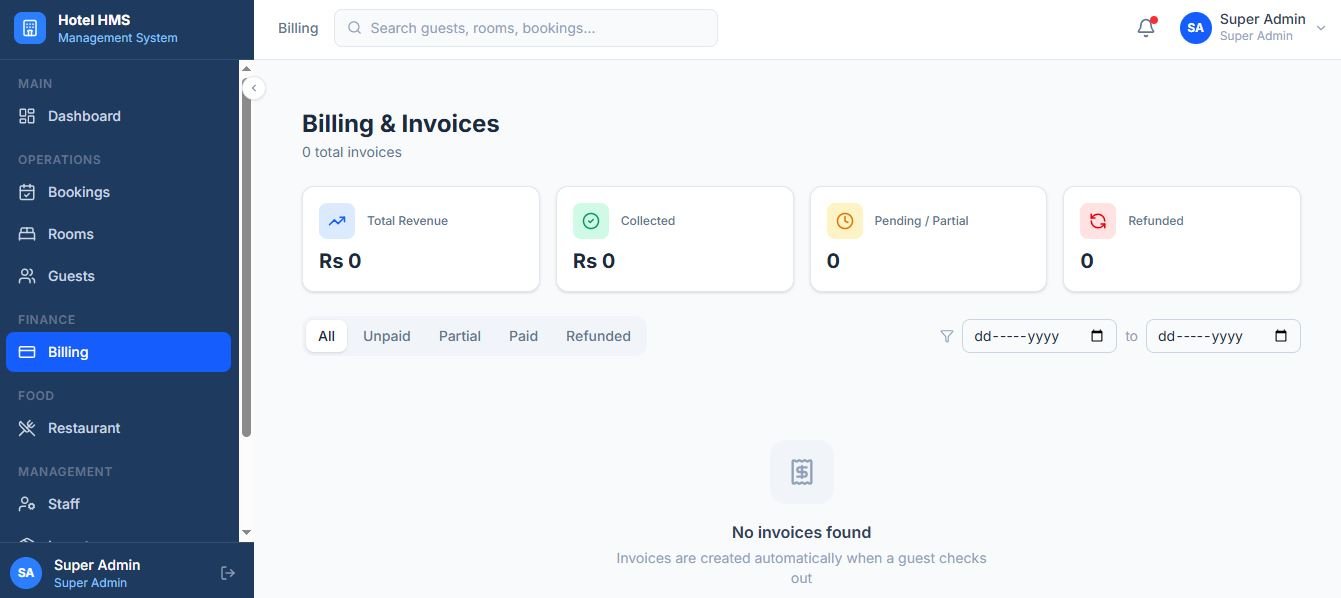Click the Total Revenue Rs 0 value
This screenshot has width=1341, height=598.
point(340,261)
